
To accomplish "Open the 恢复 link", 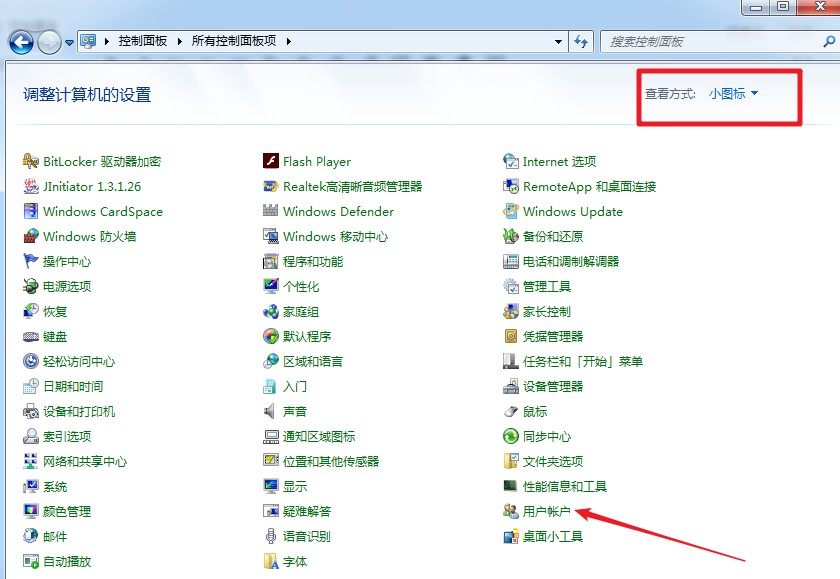I will click(x=55, y=311).
